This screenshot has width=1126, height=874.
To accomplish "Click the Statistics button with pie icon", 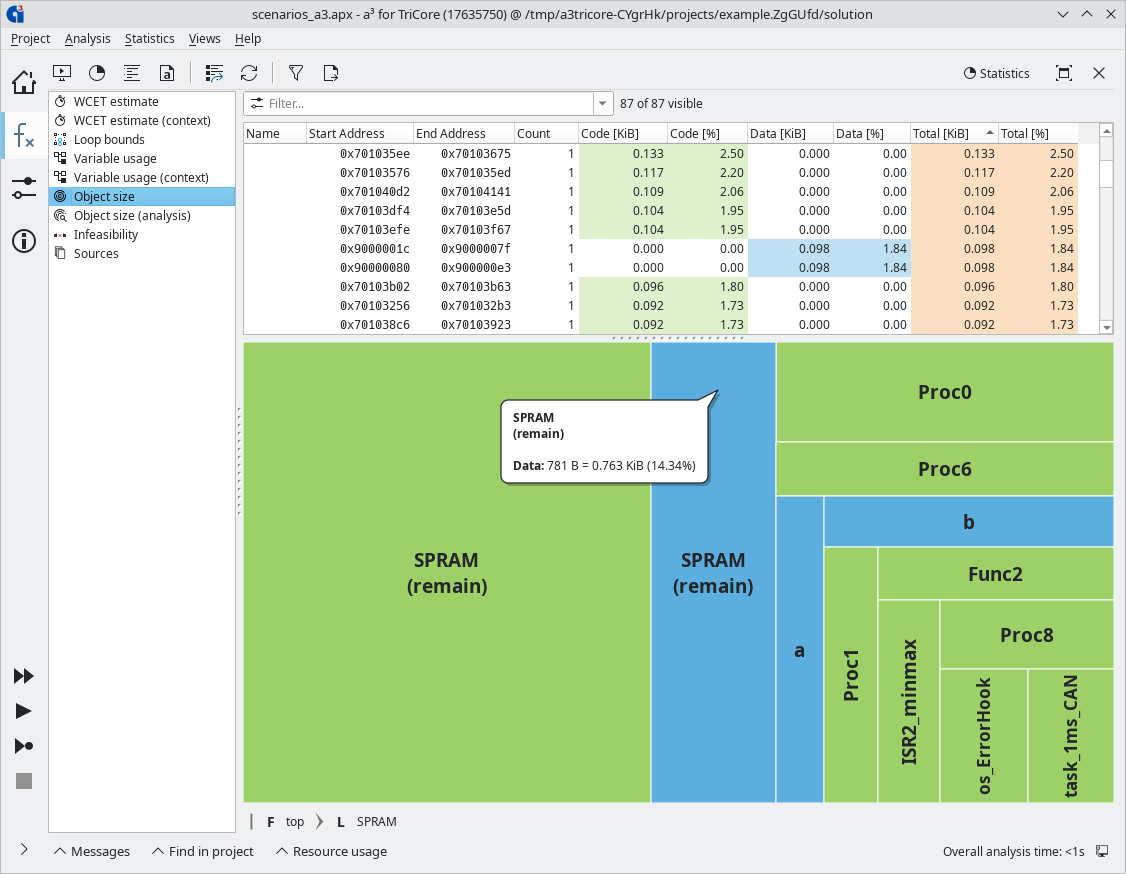I will click(x=996, y=73).
